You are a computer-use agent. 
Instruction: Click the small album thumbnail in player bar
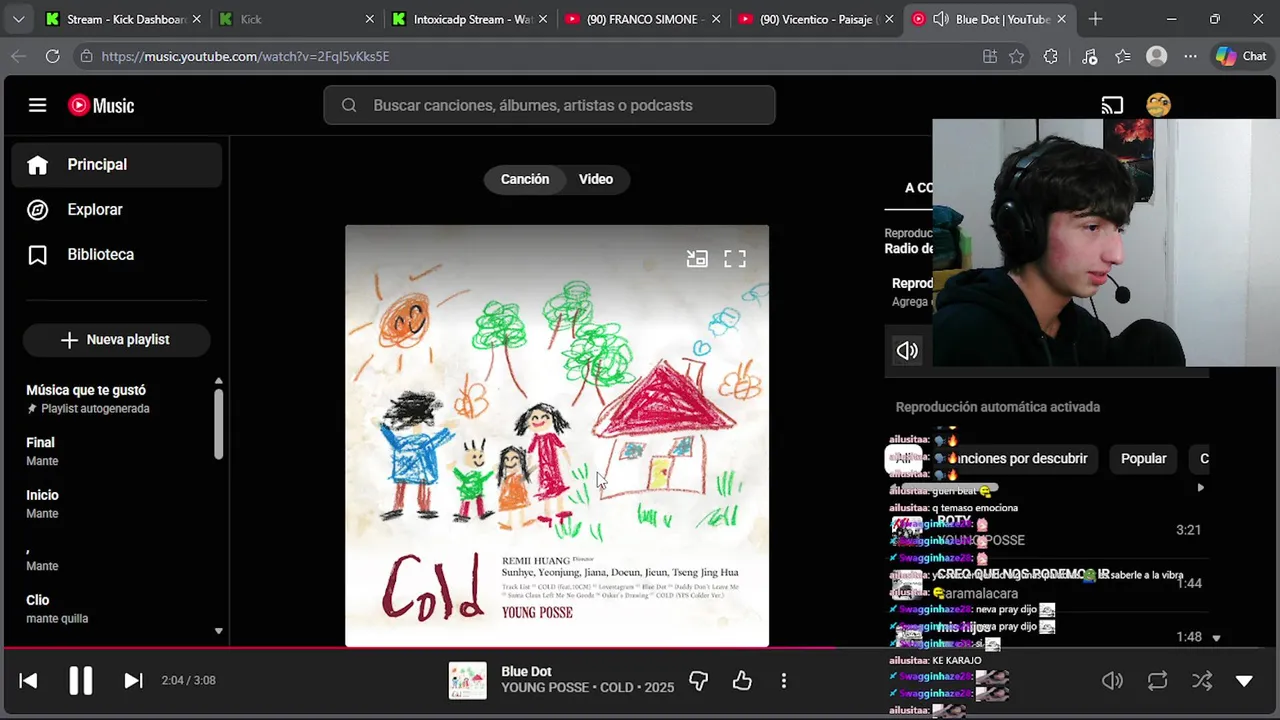467,681
